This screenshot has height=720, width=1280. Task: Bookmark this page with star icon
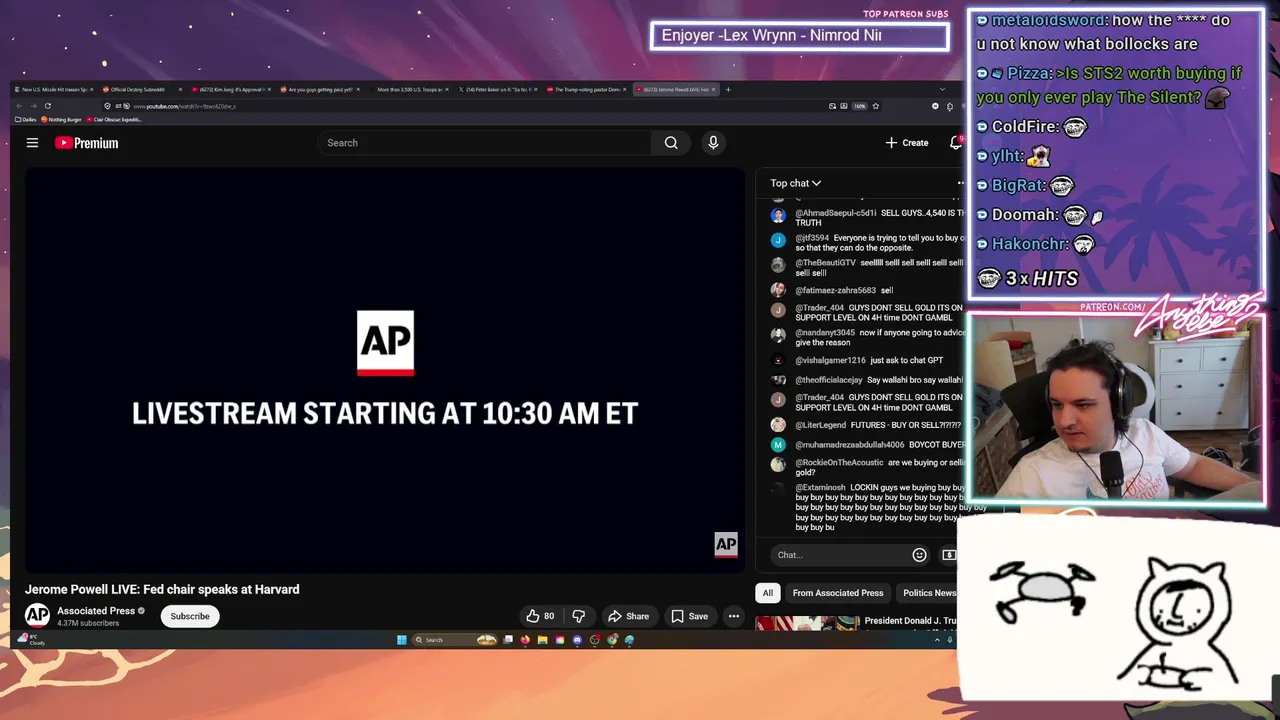tap(876, 106)
